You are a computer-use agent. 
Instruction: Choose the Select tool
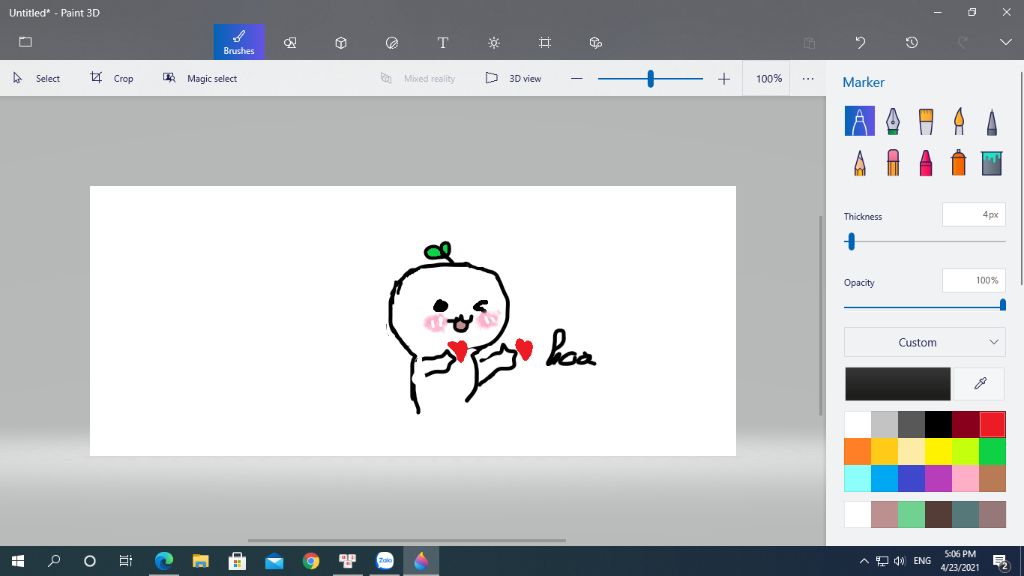coord(37,78)
